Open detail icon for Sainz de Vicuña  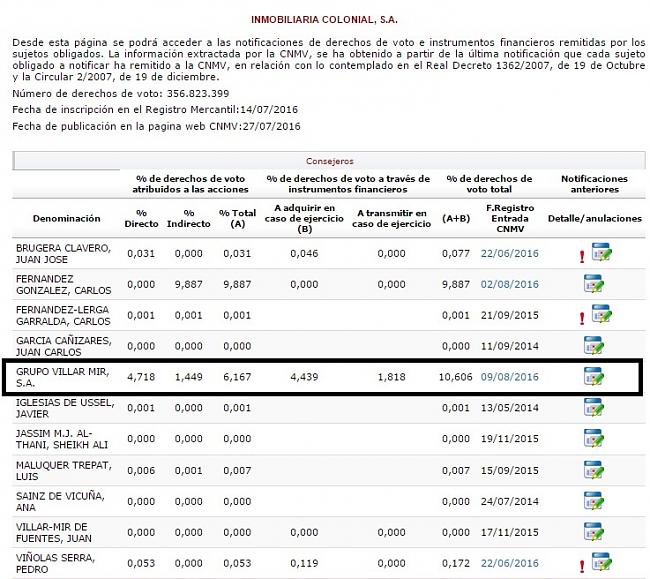(594, 501)
